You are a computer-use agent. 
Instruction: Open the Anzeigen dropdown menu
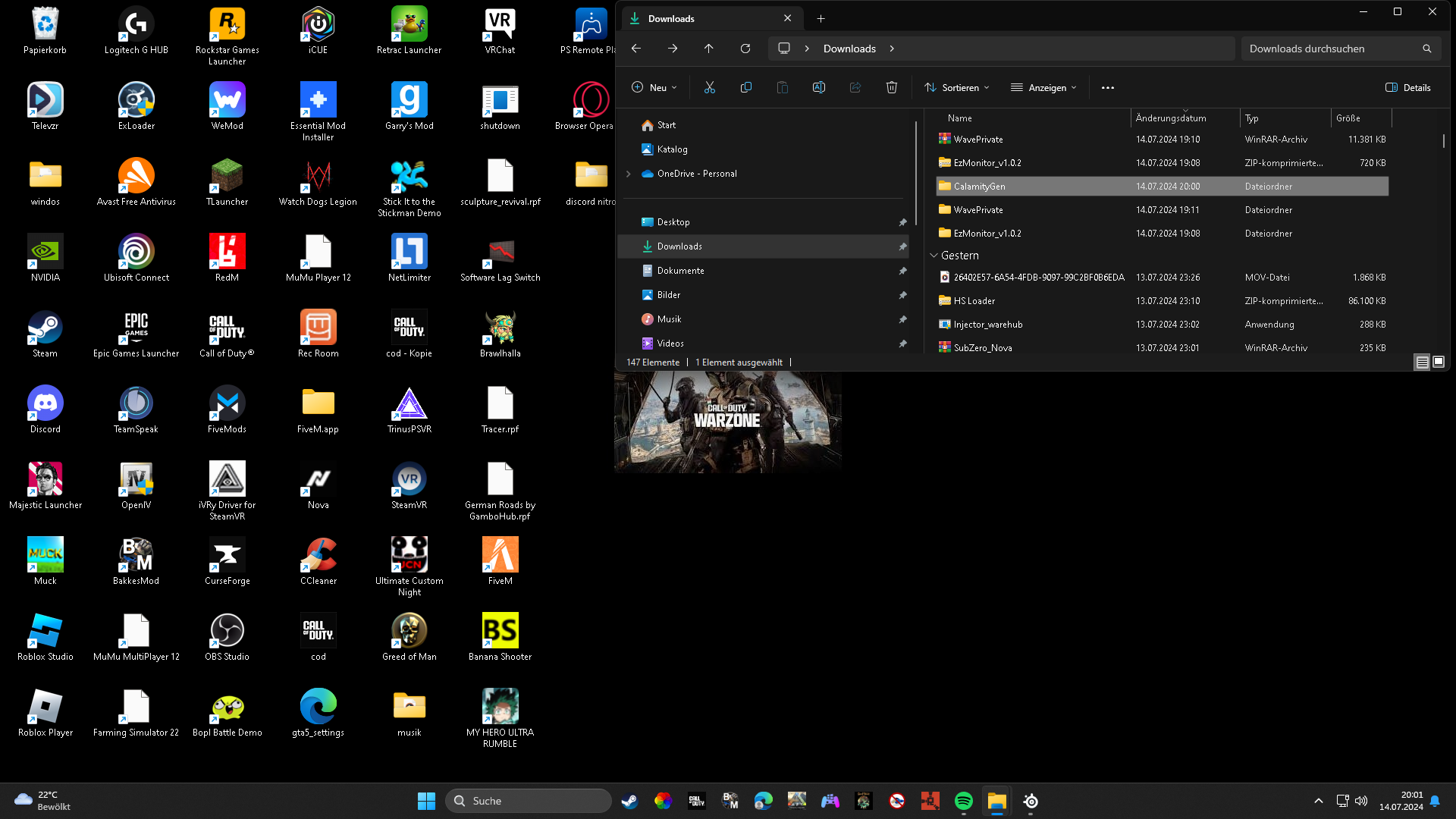click(x=1043, y=88)
